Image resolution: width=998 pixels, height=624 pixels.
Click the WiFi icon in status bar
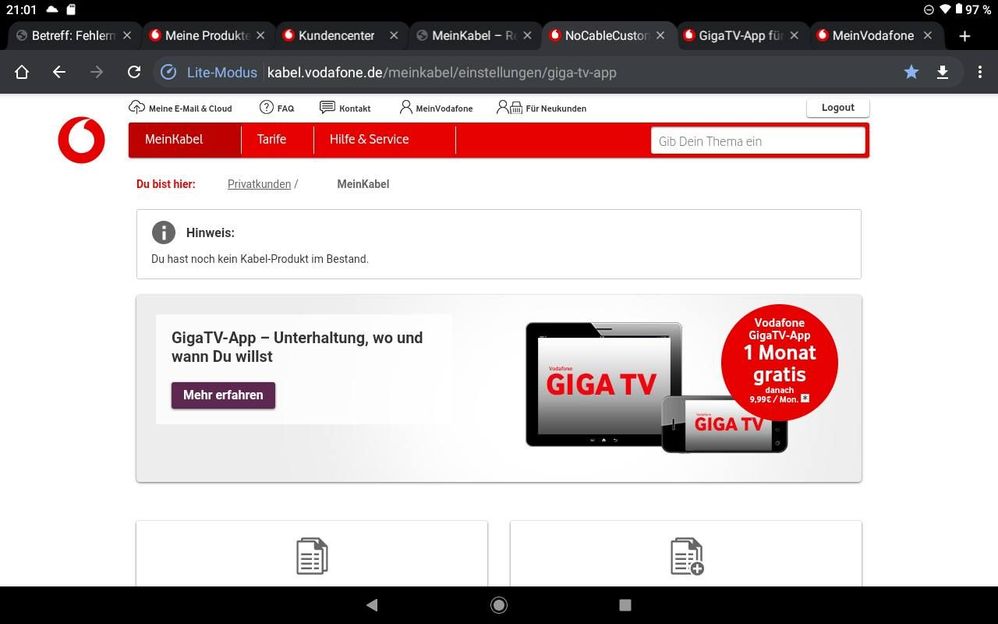pos(945,10)
